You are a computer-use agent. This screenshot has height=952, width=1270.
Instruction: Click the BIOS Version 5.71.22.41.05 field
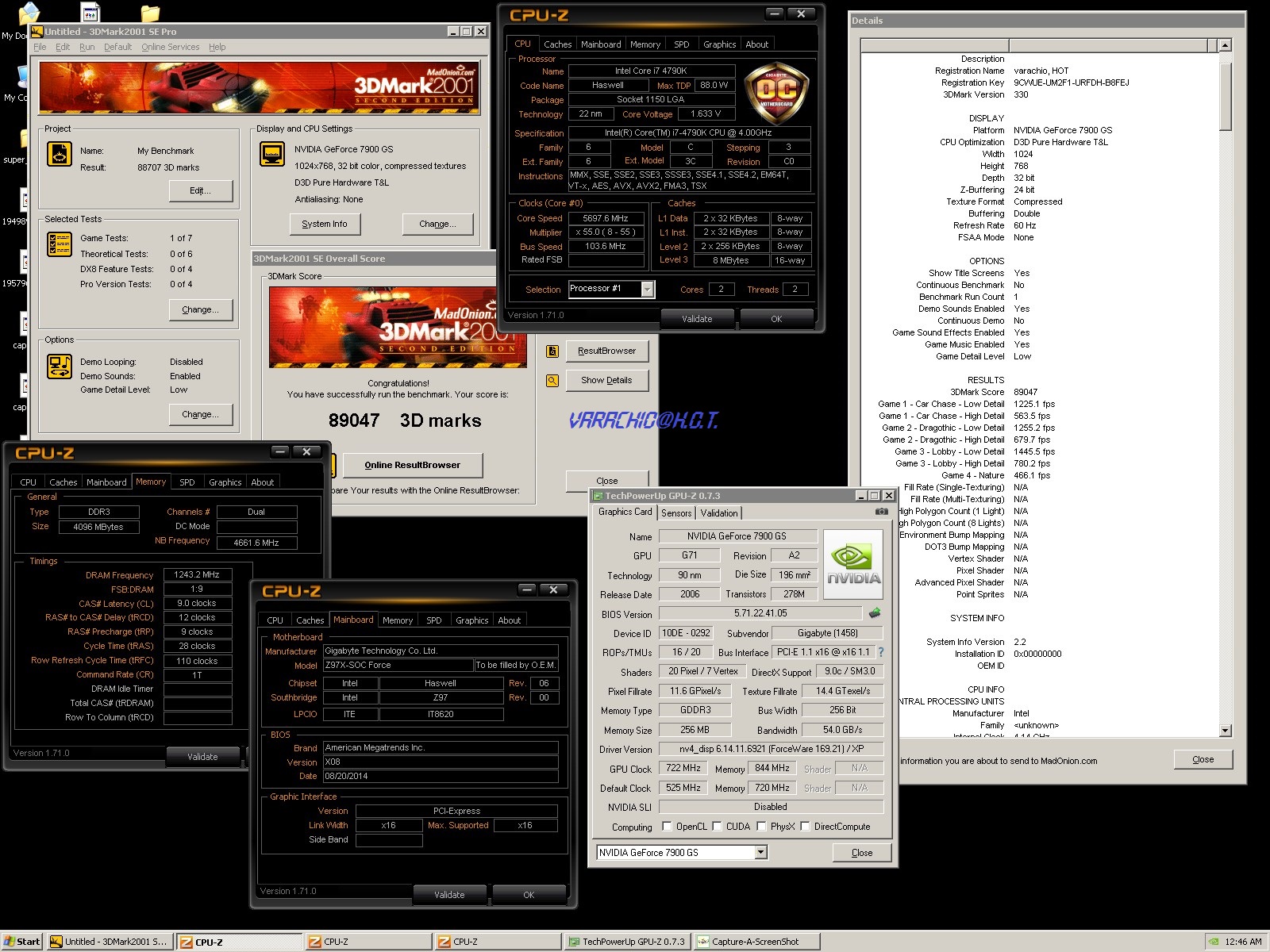760,613
